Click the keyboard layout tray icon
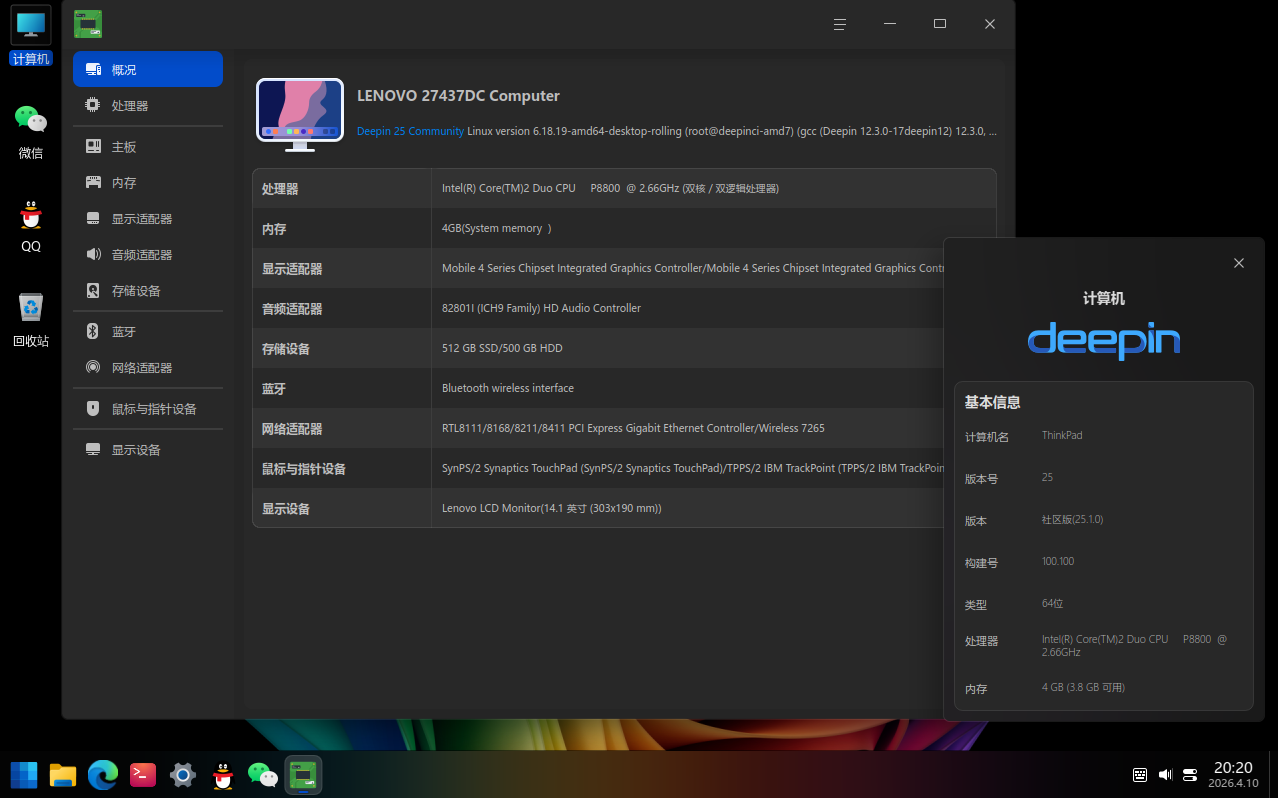 (x=1139, y=774)
